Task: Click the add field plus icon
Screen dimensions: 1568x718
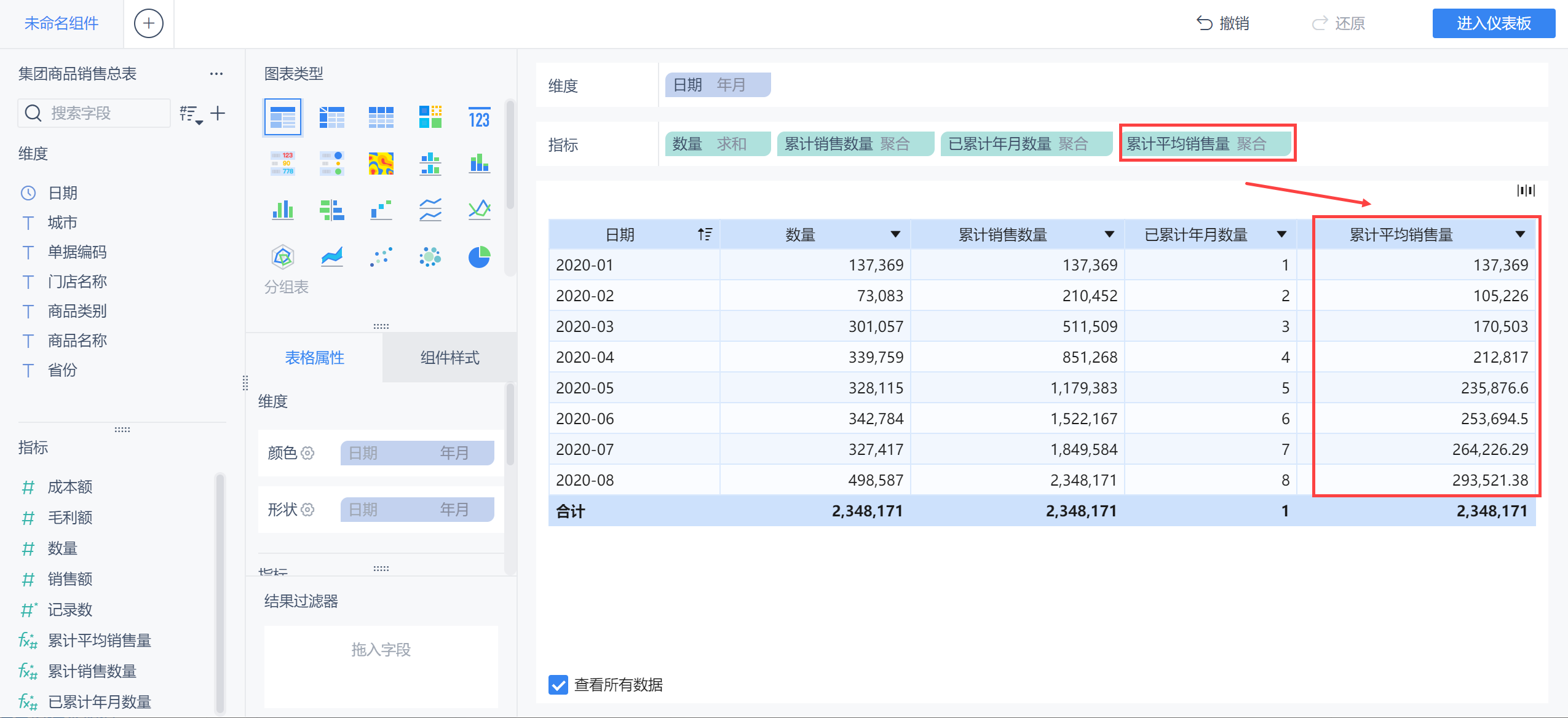Action: pyautogui.click(x=218, y=113)
